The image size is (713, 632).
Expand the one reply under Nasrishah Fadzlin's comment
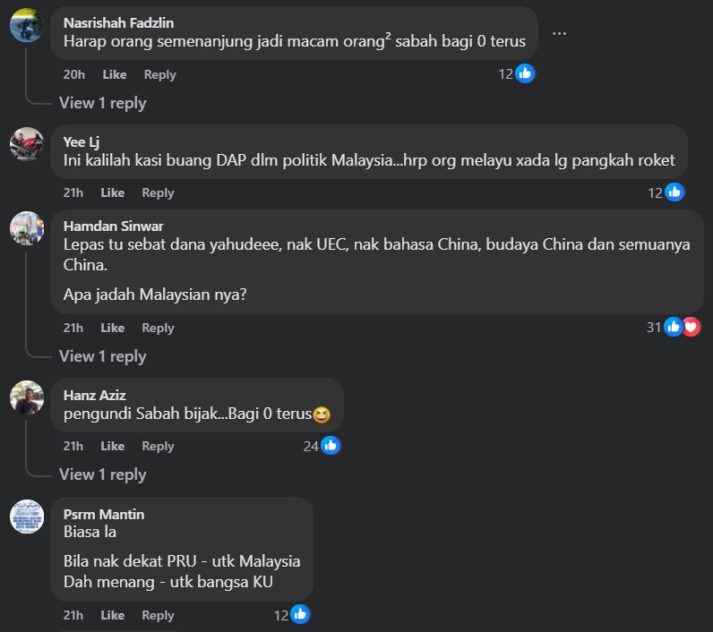(102, 103)
